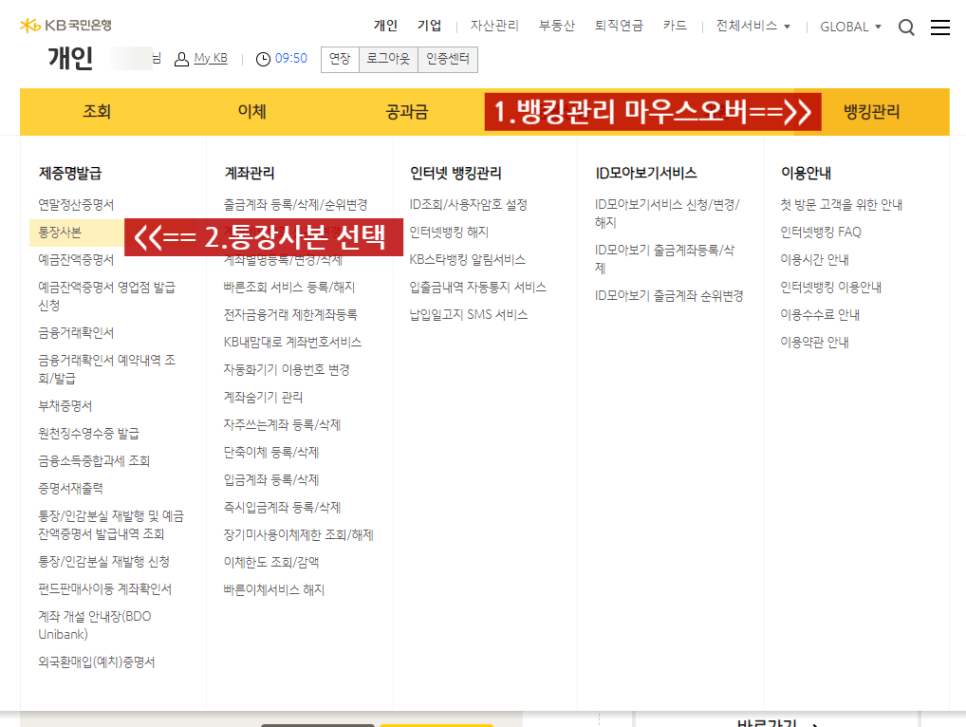
Task: Click 인터넷뱅킹 해지 link
Action: [x=449, y=232]
